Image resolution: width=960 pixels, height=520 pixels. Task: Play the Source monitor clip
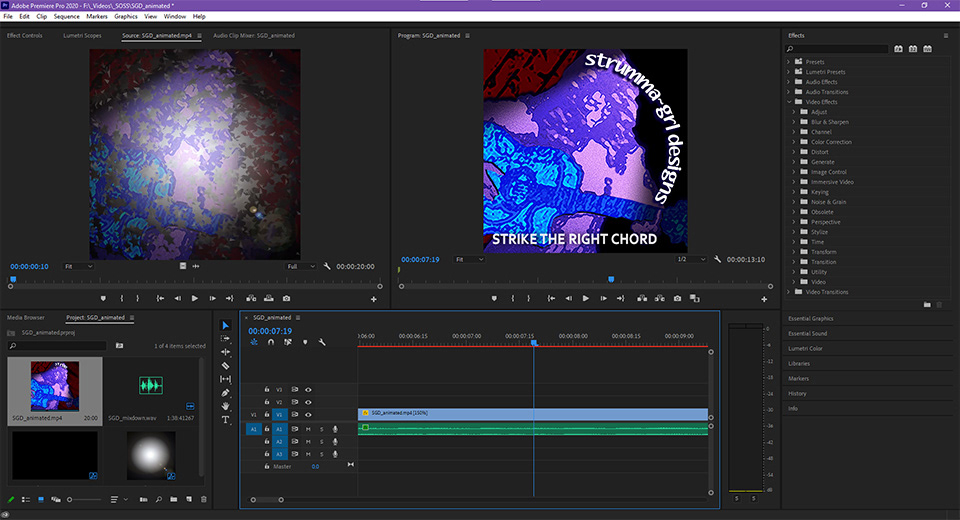point(195,298)
